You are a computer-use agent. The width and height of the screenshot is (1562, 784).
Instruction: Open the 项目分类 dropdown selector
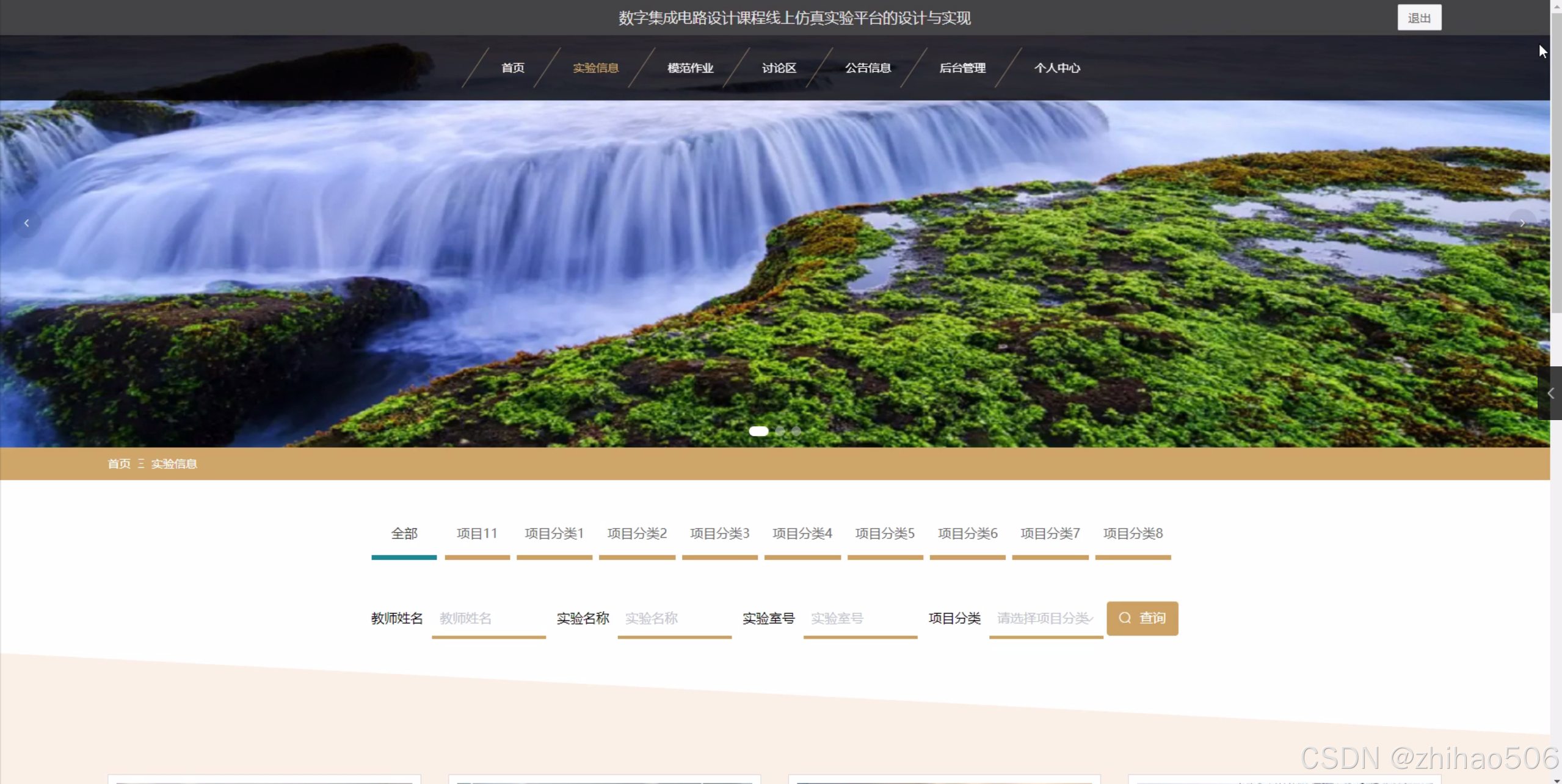1045,619
